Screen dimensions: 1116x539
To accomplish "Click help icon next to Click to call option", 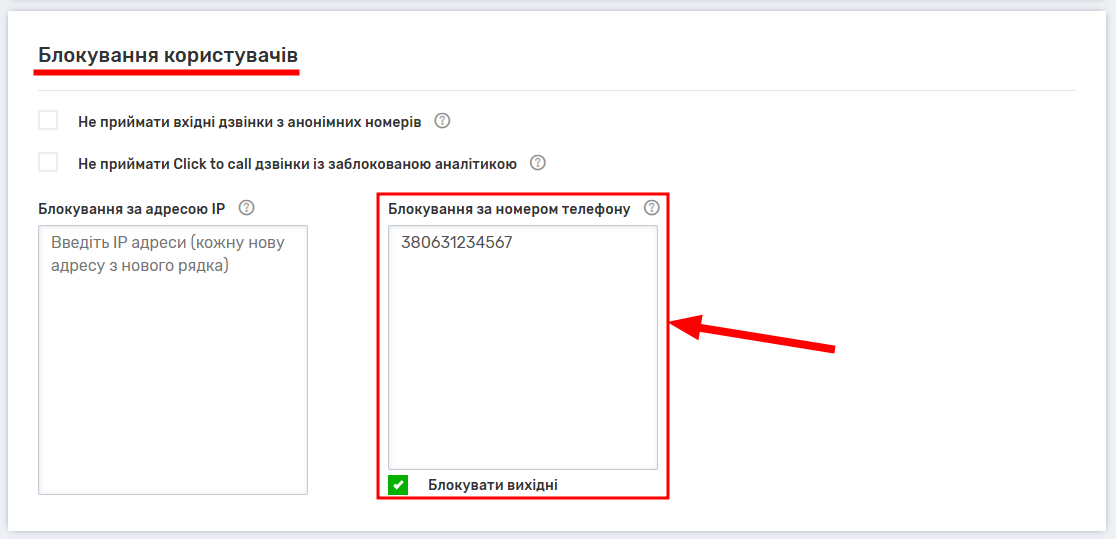I will click(538, 162).
